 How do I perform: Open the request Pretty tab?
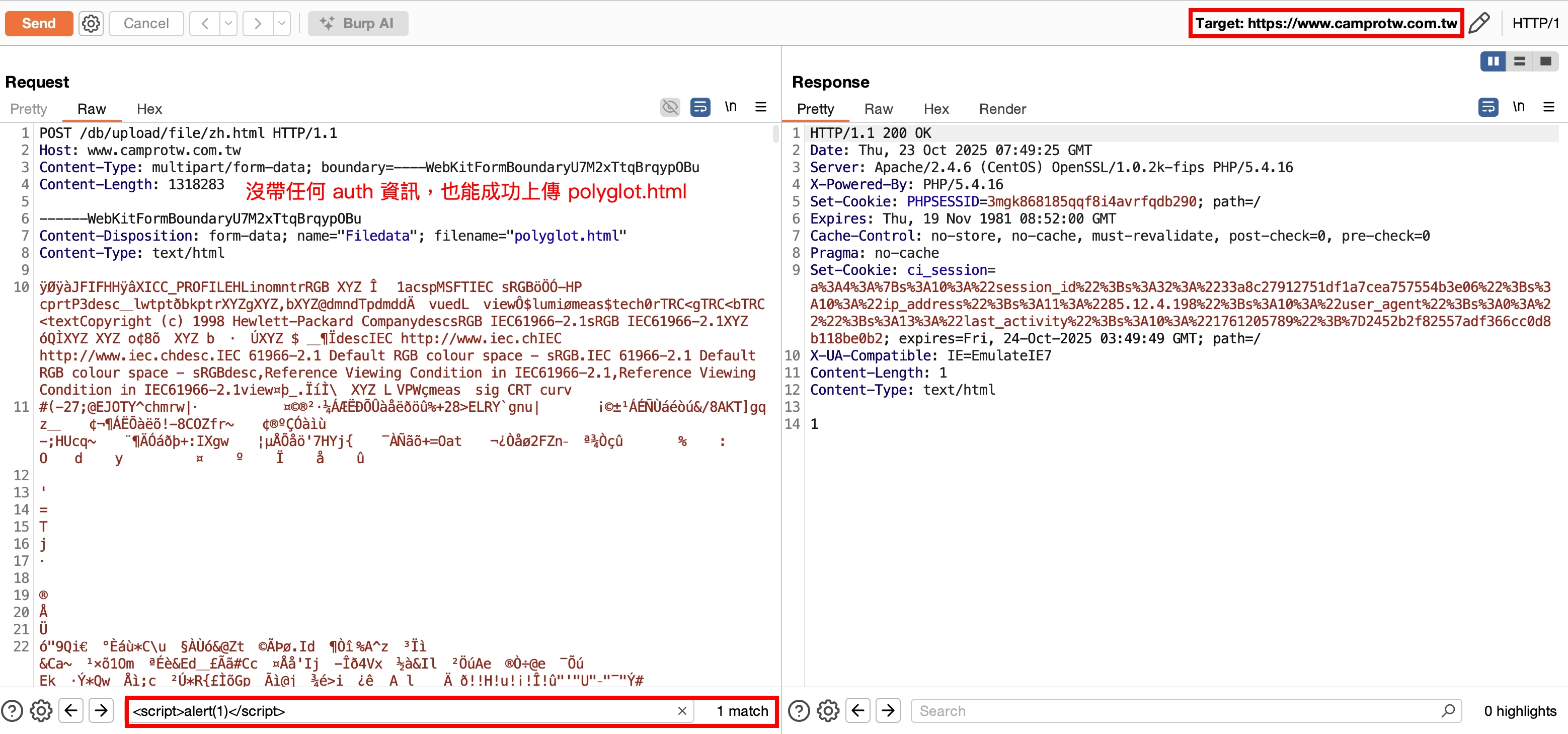pos(29,108)
